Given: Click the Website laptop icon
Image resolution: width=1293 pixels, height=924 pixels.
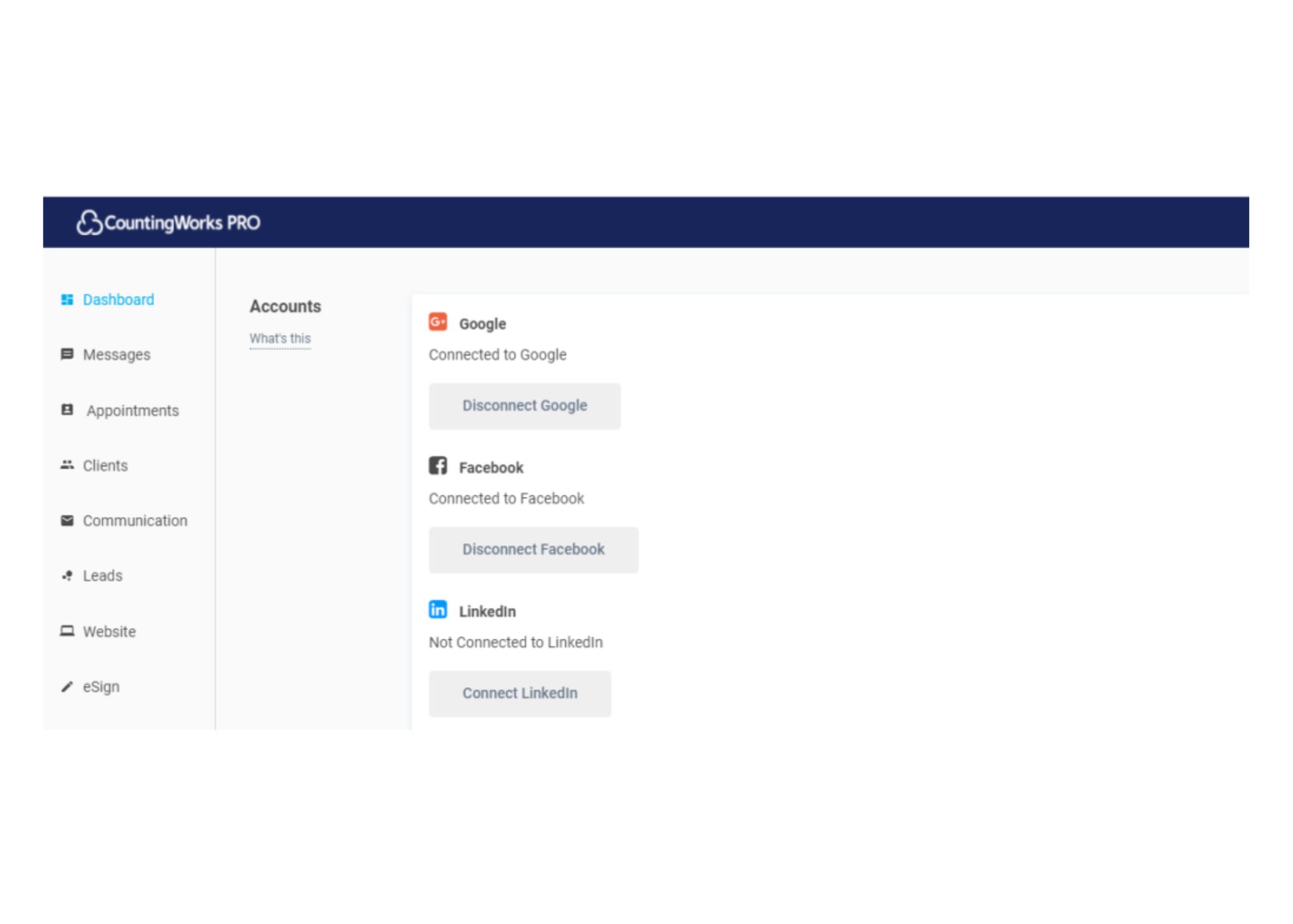Looking at the screenshot, I should click(x=67, y=631).
